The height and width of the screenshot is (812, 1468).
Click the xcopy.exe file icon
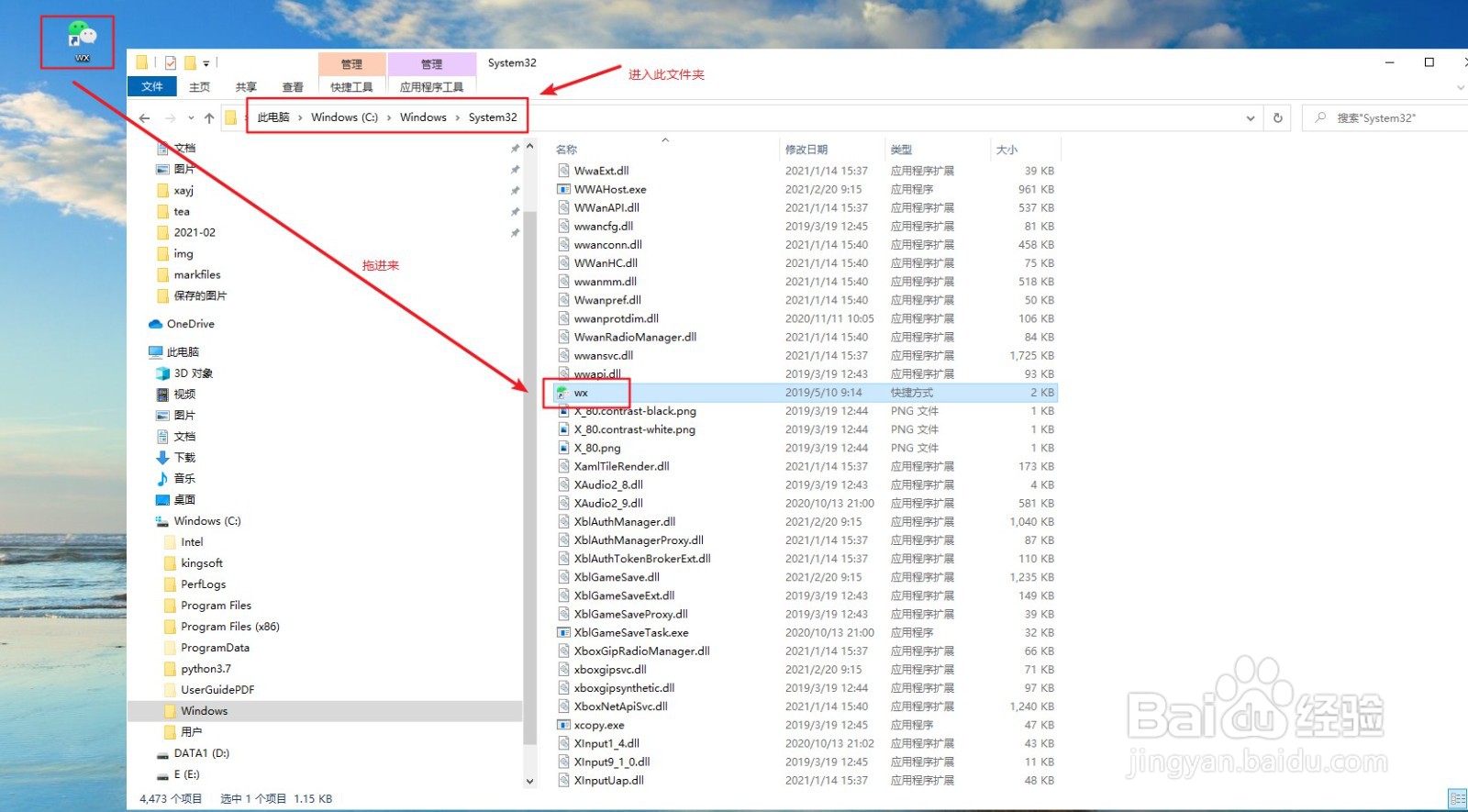coord(563,725)
